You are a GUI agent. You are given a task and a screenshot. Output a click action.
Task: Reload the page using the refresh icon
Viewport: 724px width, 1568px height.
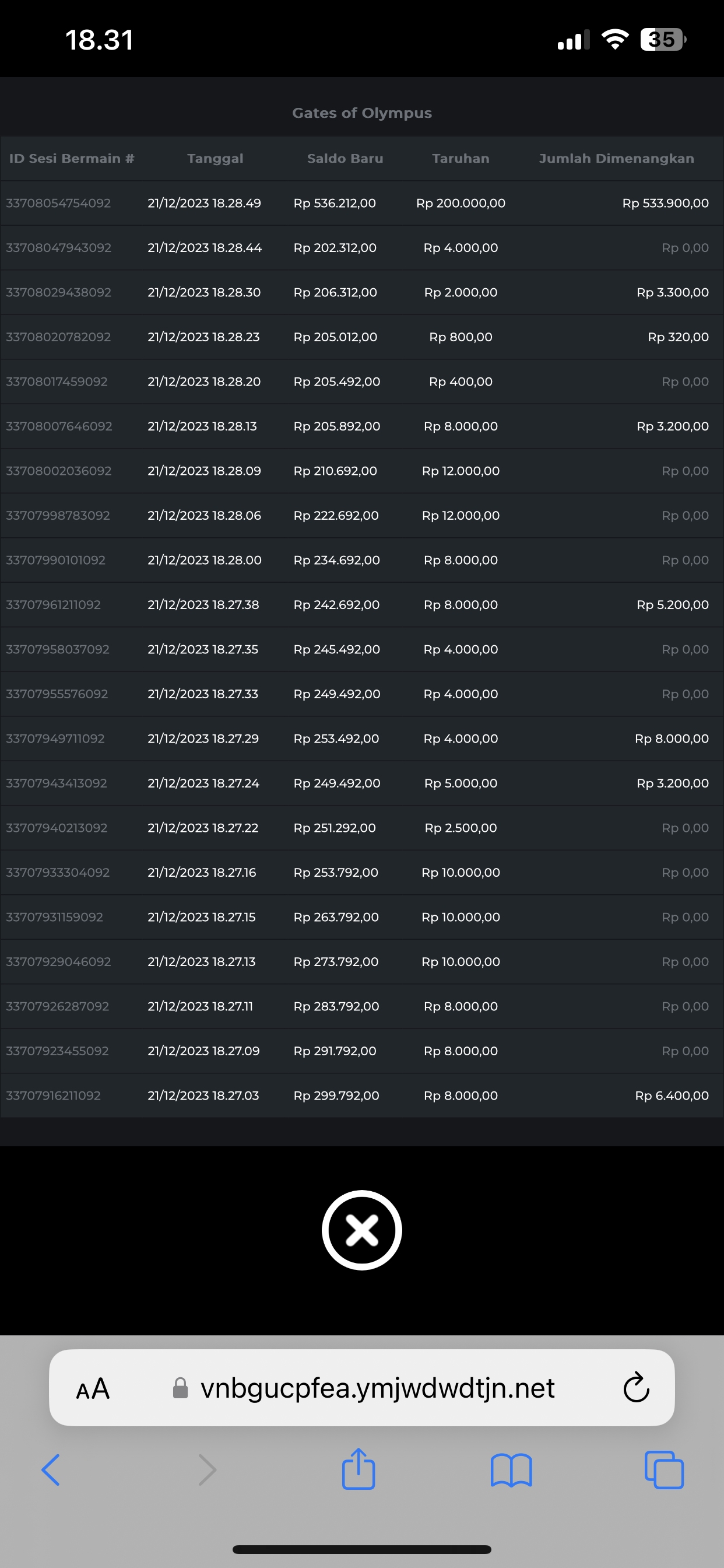636,1388
